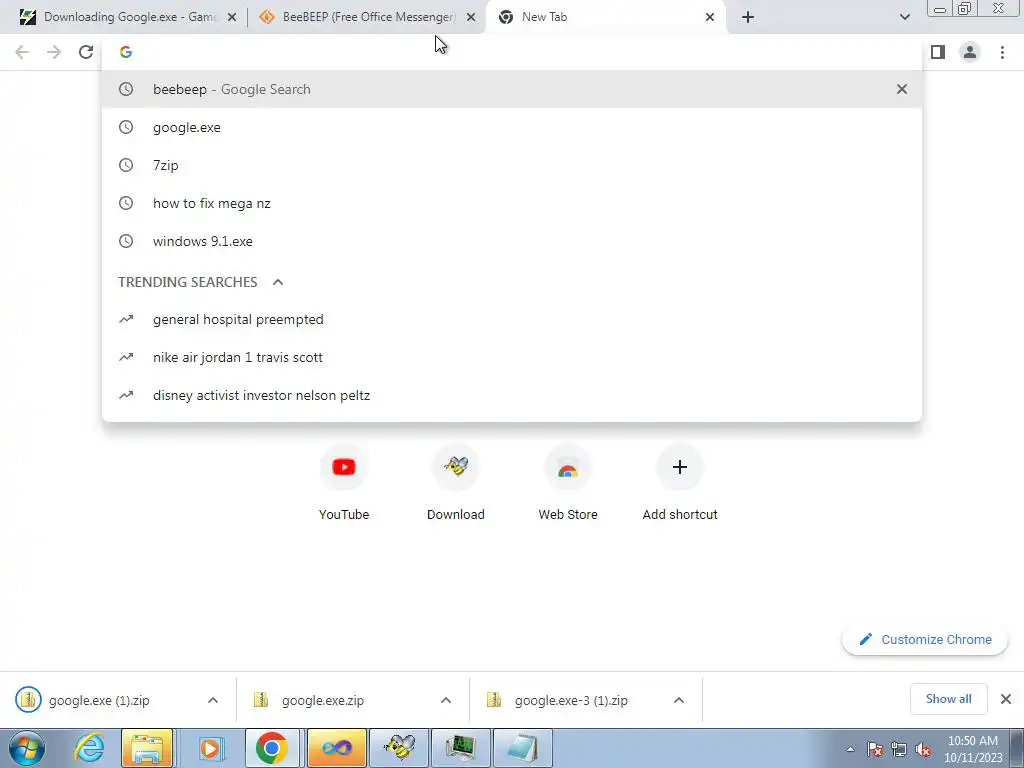1024x768 pixels.
Task: Collapse the Trending Searches section
Action: click(x=278, y=282)
